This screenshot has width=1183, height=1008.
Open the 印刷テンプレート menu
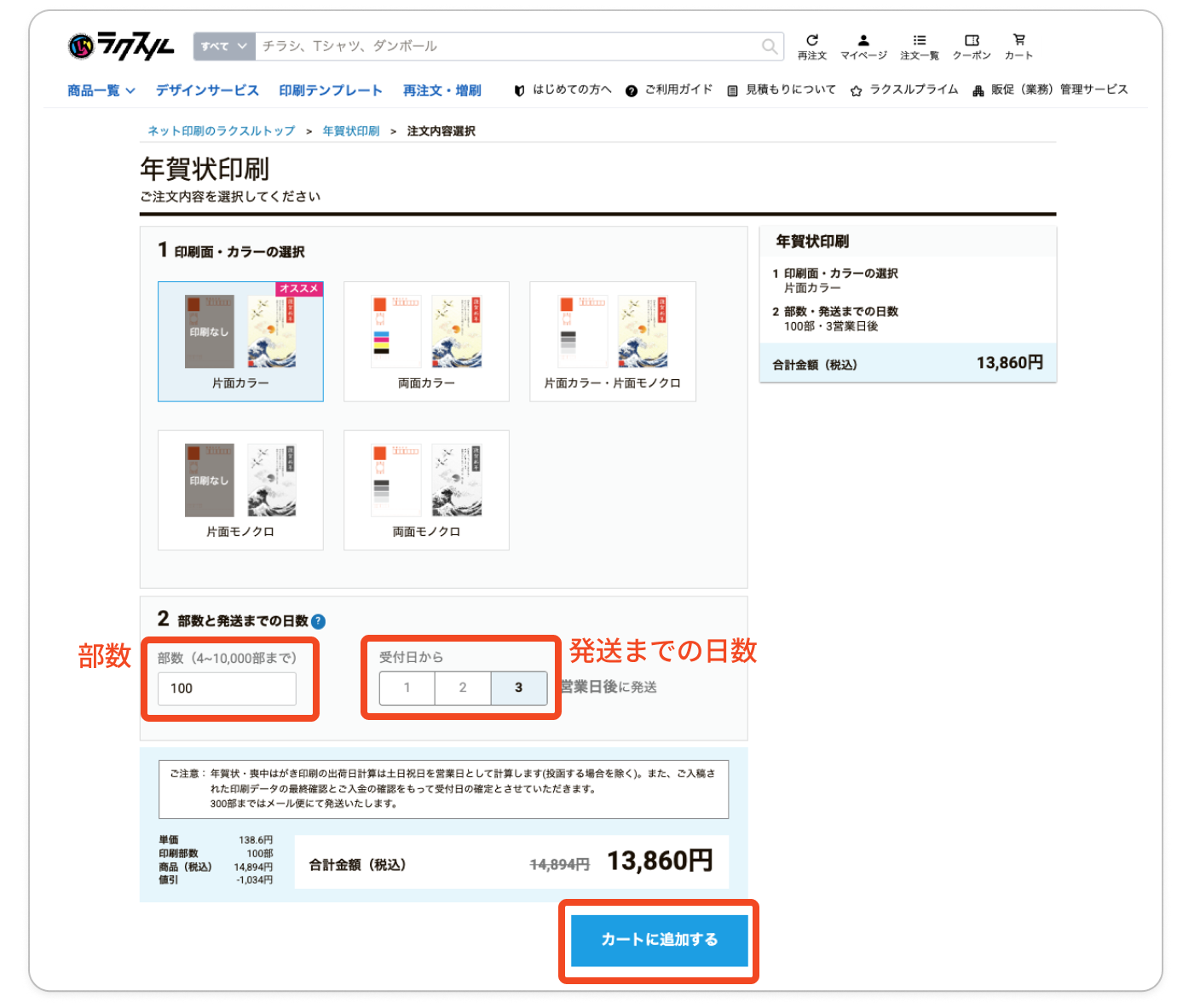(331, 90)
